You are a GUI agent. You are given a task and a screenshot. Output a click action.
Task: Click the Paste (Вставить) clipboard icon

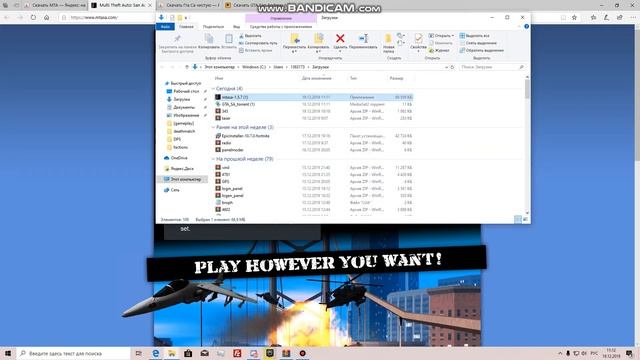point(229,39)
